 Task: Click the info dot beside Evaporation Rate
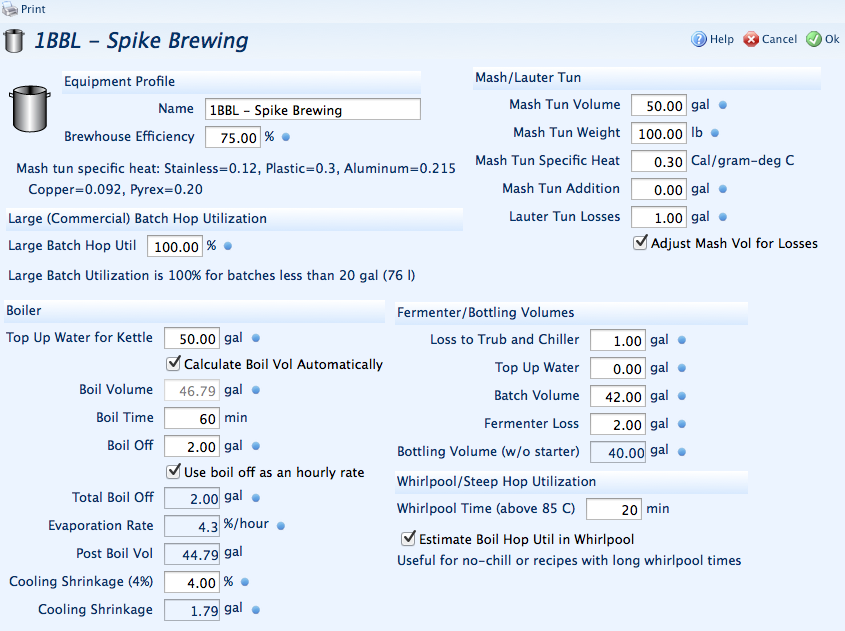(x=281, y=526)
